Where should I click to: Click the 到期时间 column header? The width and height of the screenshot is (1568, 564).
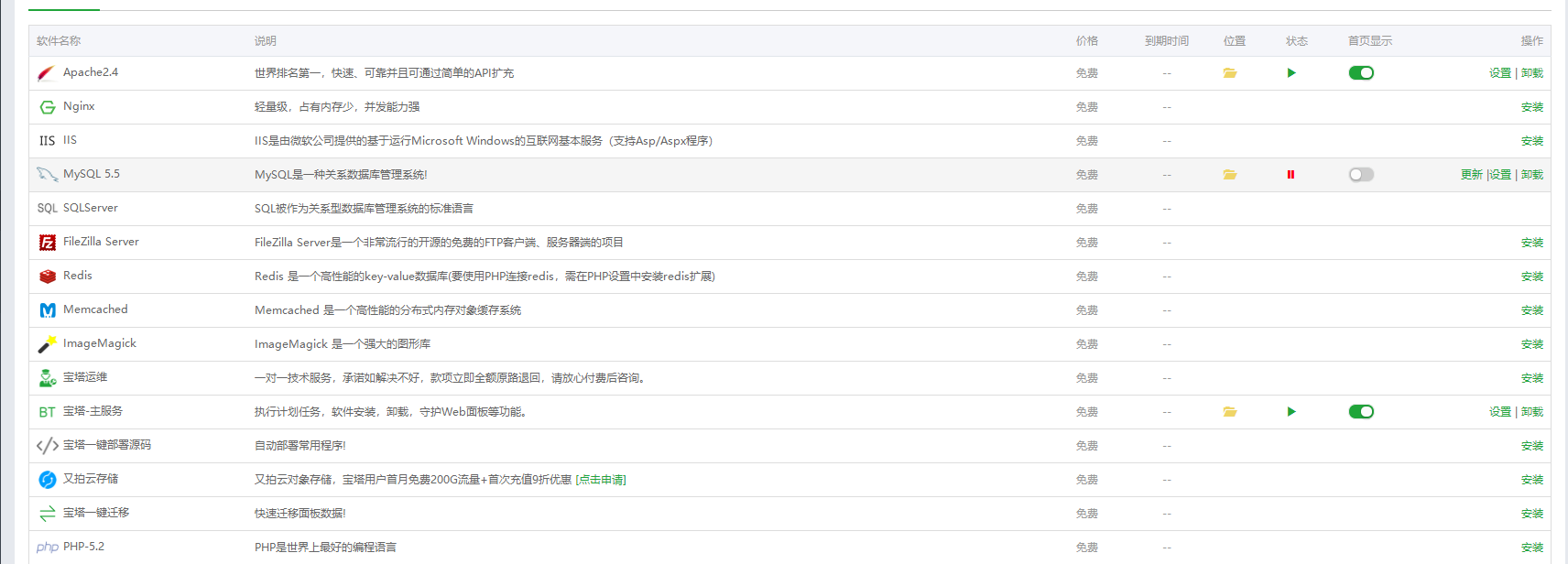pos(1167,41)
